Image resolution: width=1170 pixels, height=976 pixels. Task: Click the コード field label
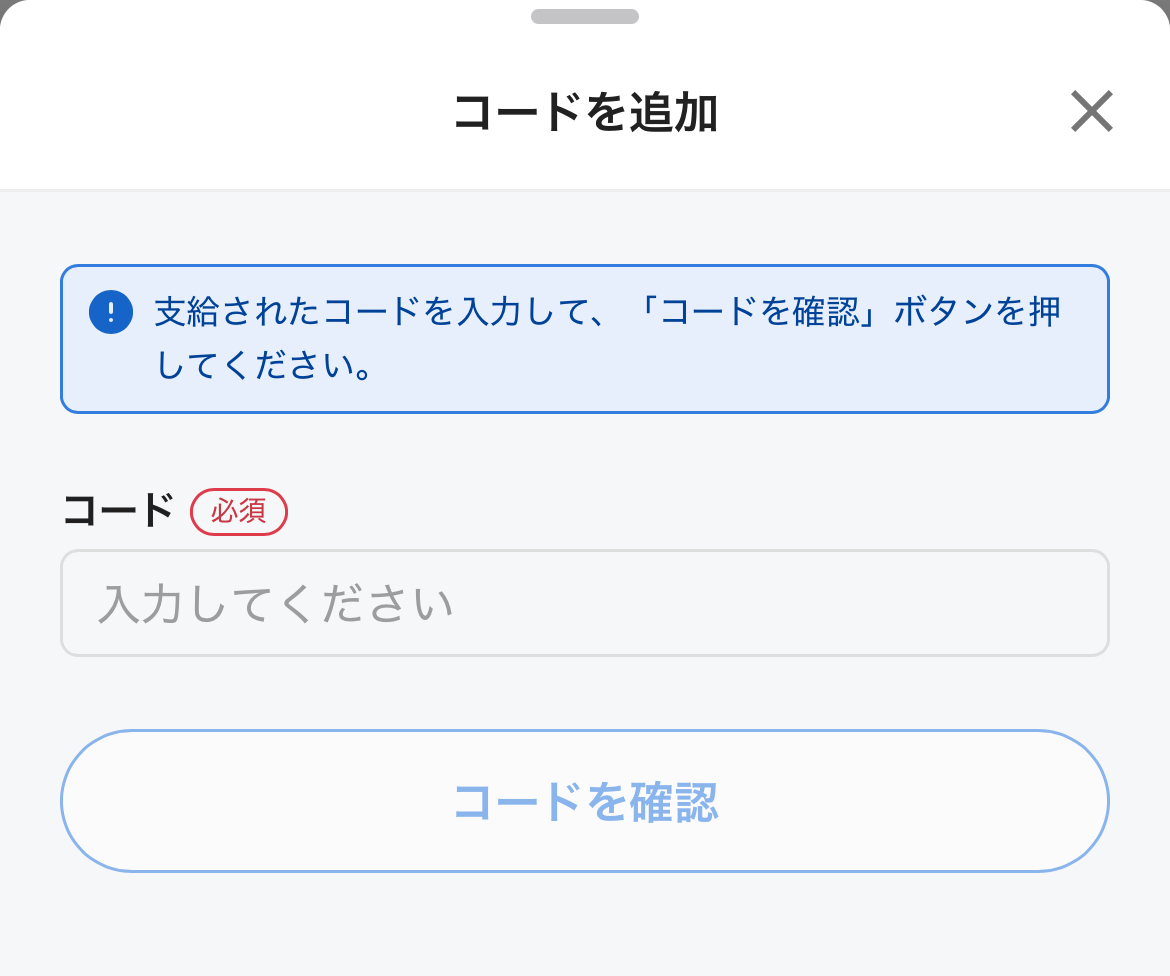tap(118, 511)
